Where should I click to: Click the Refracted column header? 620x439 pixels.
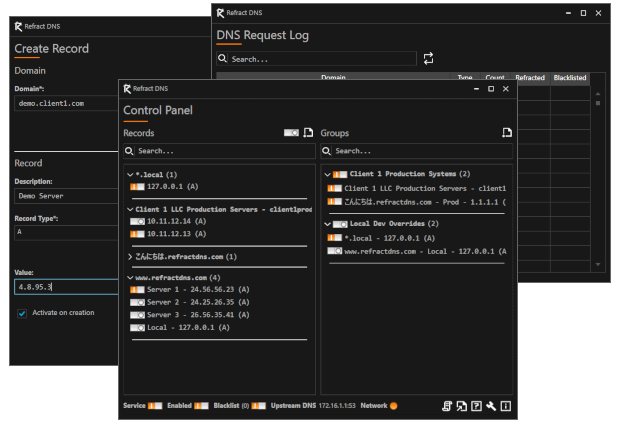click(530, 78)
